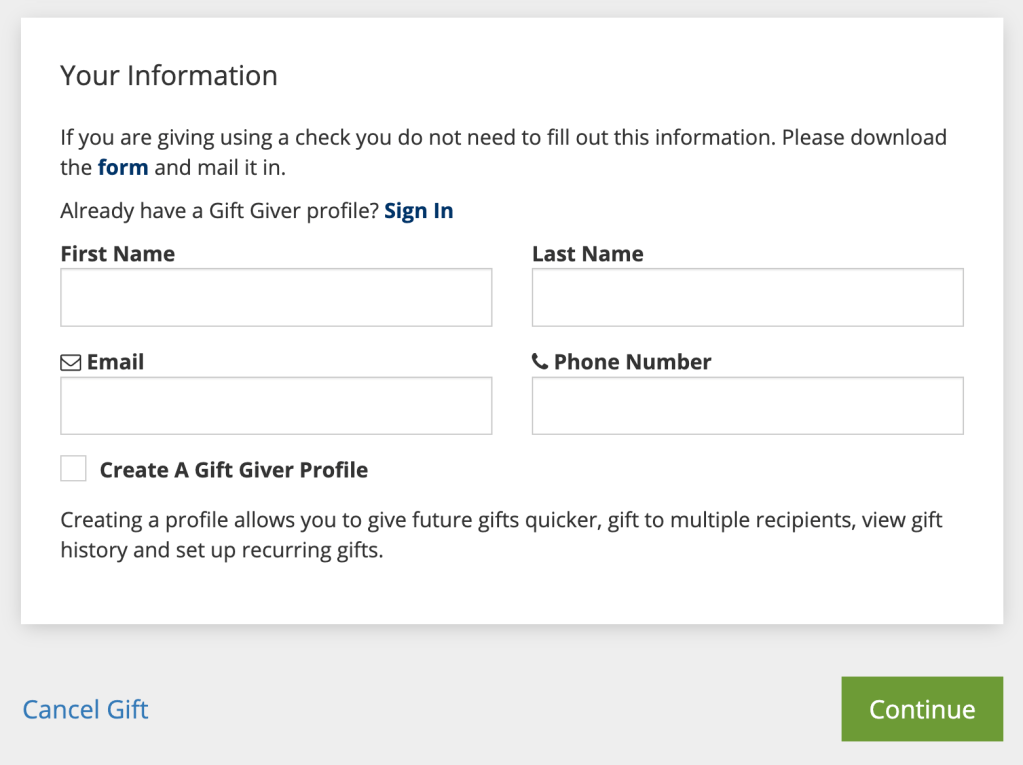Click the envelope icon beside Email
Image resolution: width=1023 pixels, height=765 pixels.
pyautogui.click(x=71, y=361)
